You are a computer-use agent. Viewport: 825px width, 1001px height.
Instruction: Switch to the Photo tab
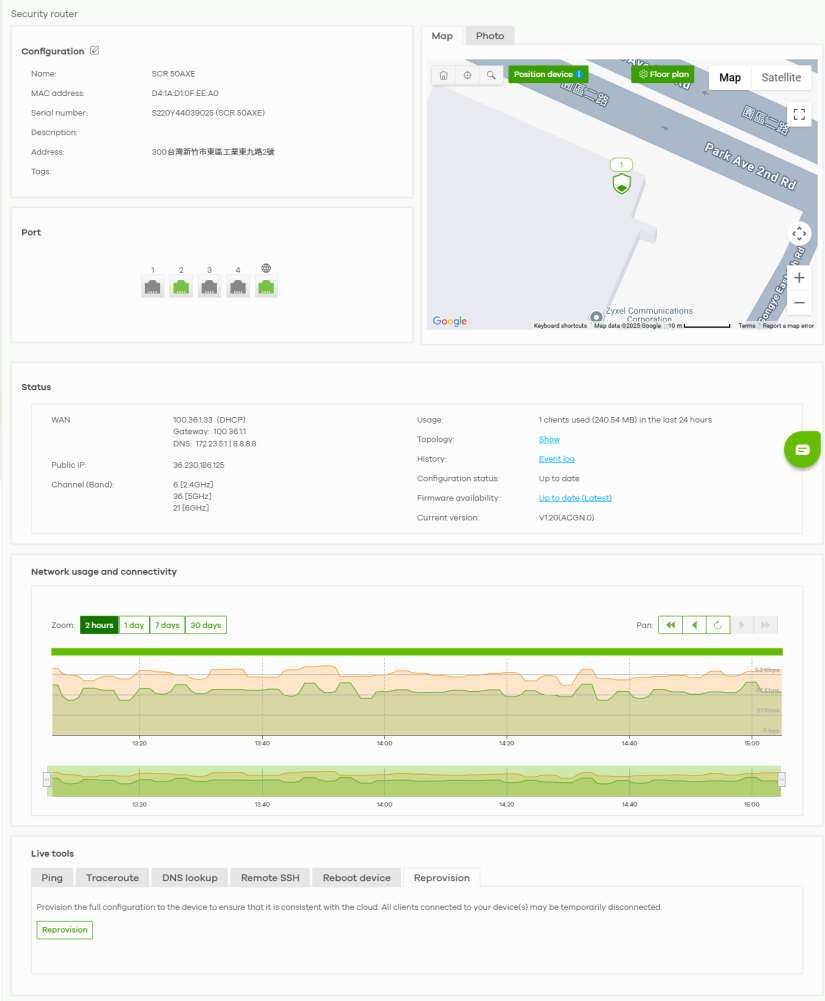490,36
